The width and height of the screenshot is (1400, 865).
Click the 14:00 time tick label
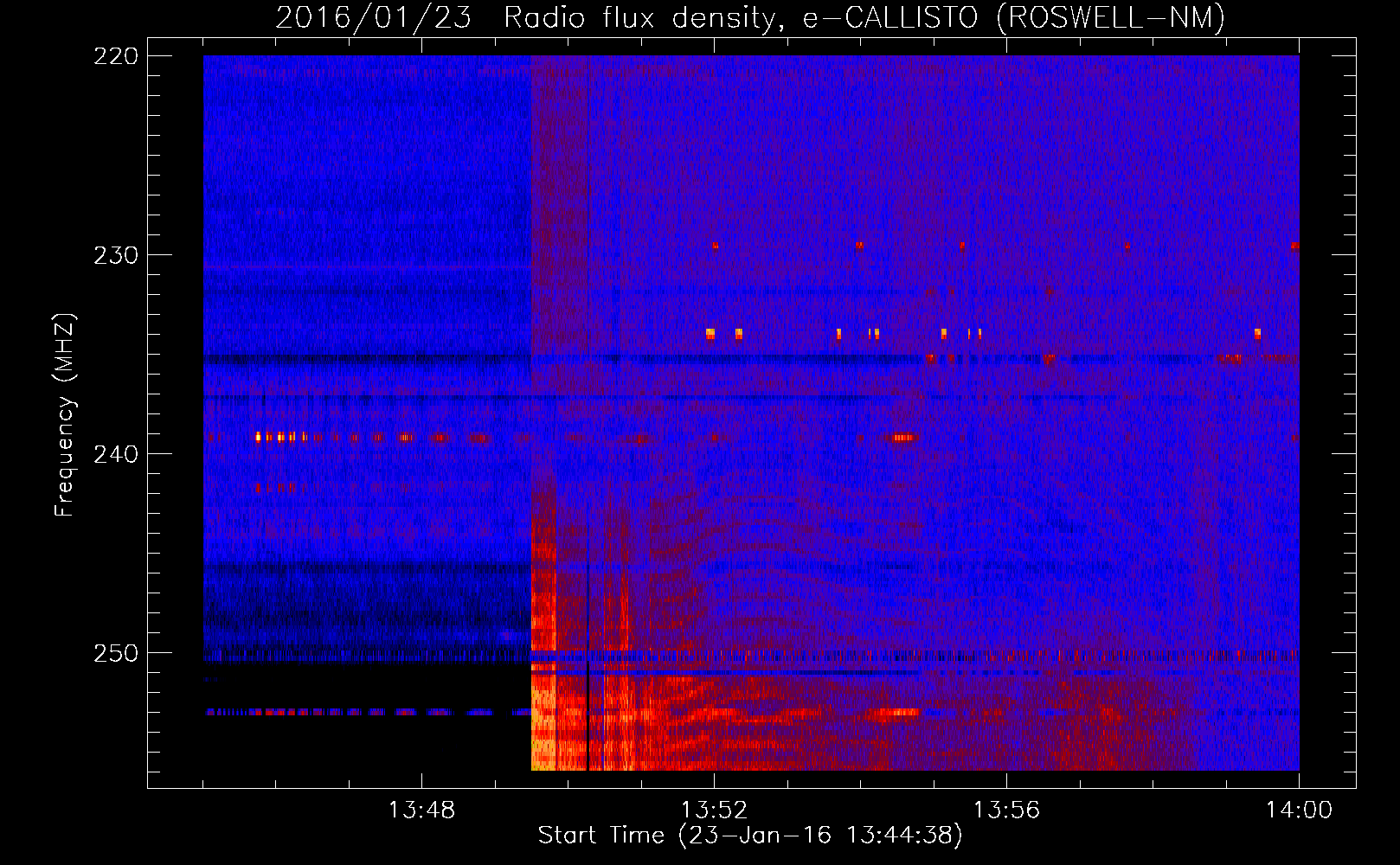click(1299, 811)
